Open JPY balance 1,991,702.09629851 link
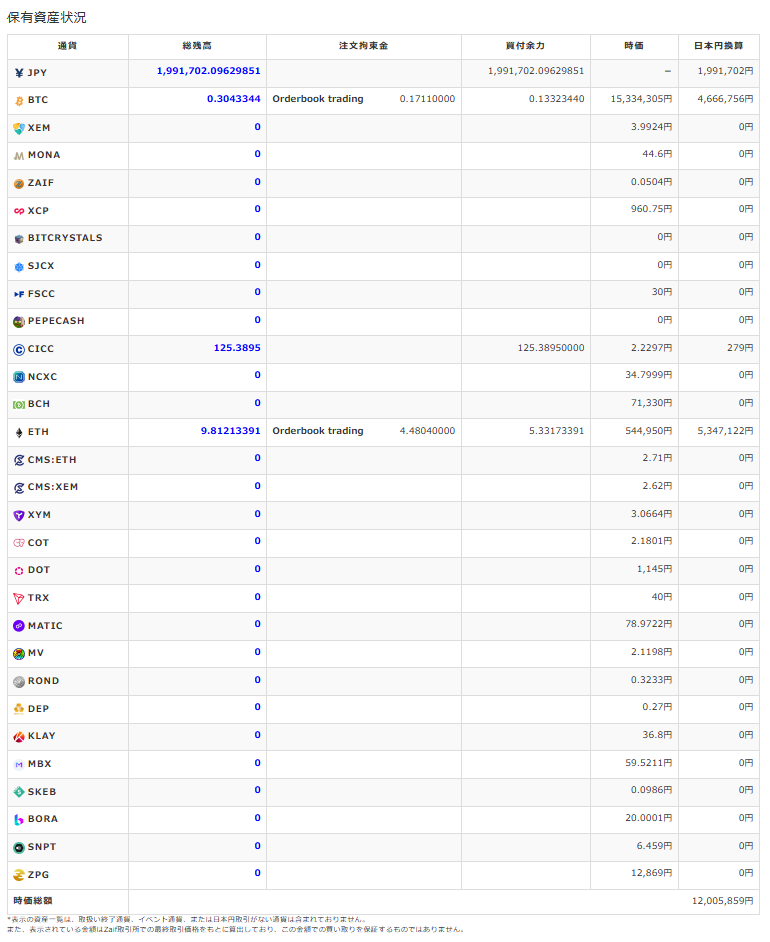This screenshot has width=770, height=942. 208,71
